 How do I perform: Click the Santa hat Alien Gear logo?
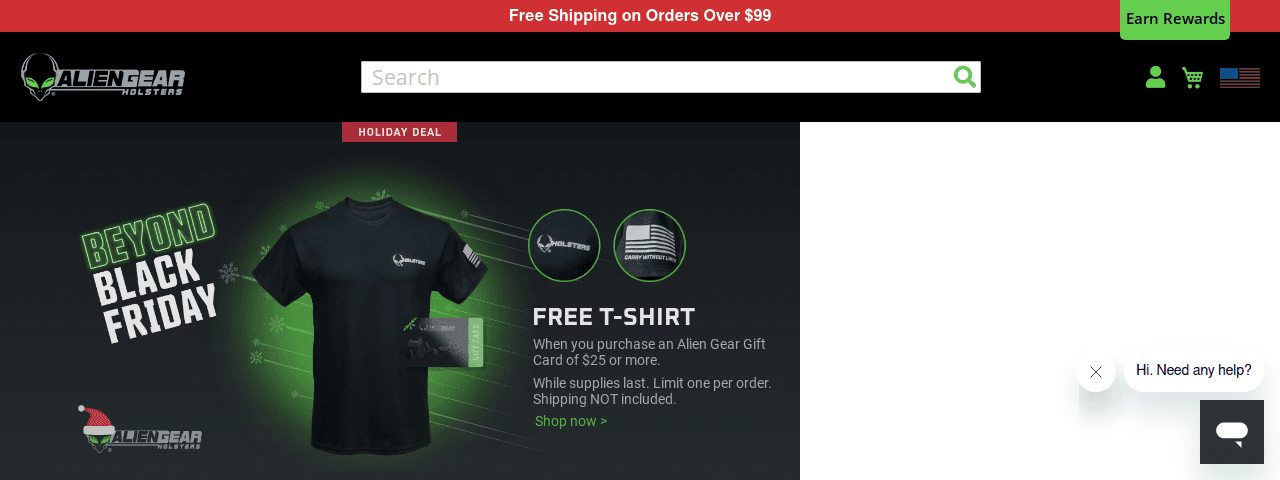140,430
